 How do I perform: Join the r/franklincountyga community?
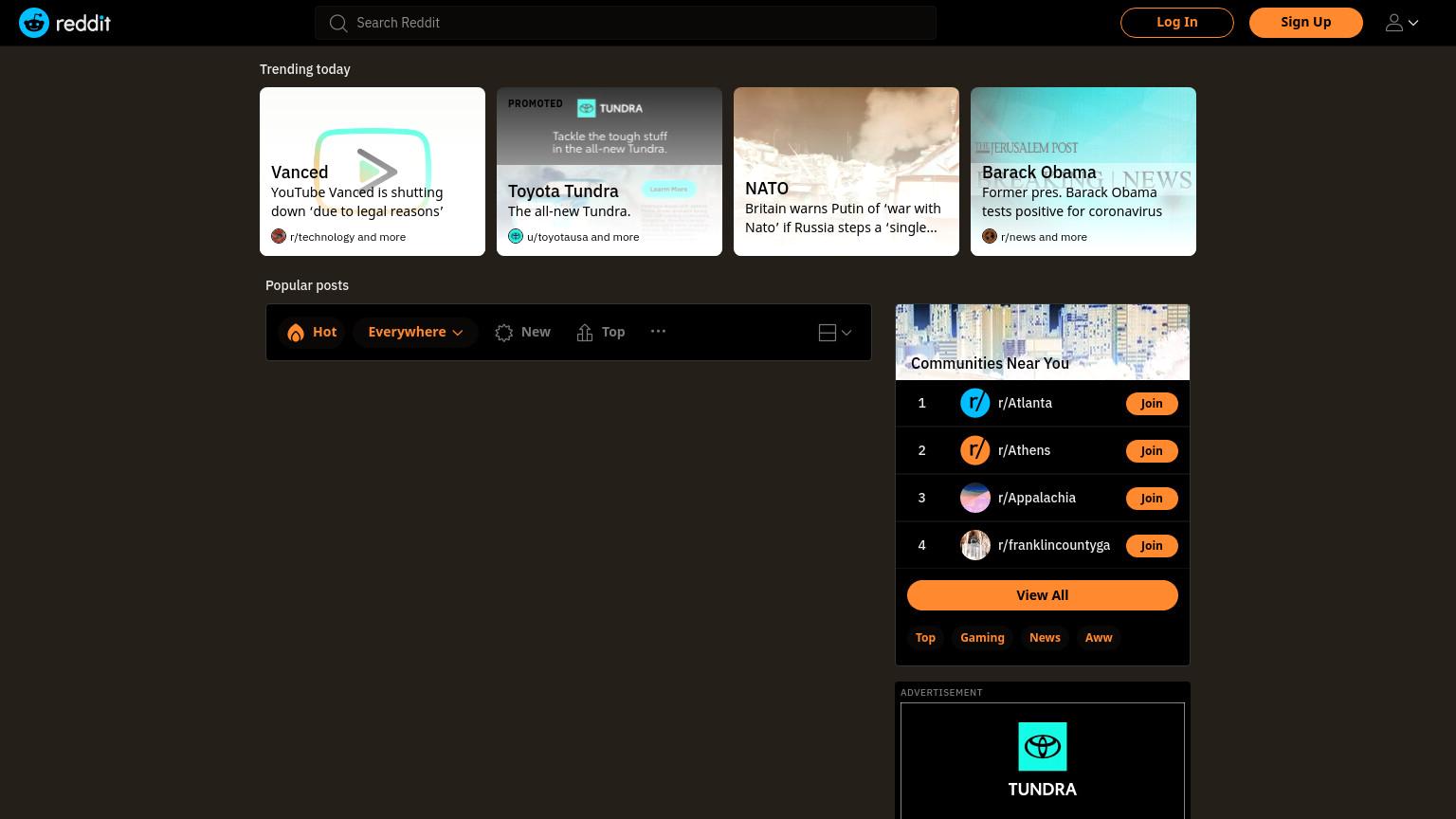click(x=1152, y=545)
